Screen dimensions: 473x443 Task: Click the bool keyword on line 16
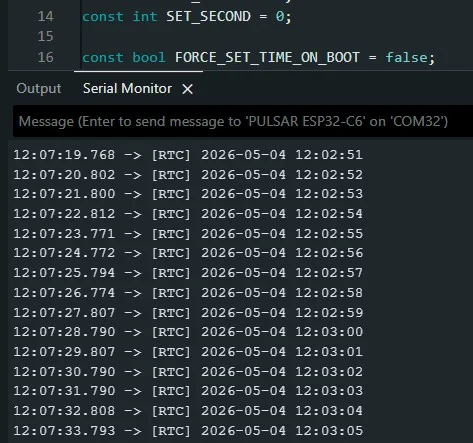(x=149, y=57)
